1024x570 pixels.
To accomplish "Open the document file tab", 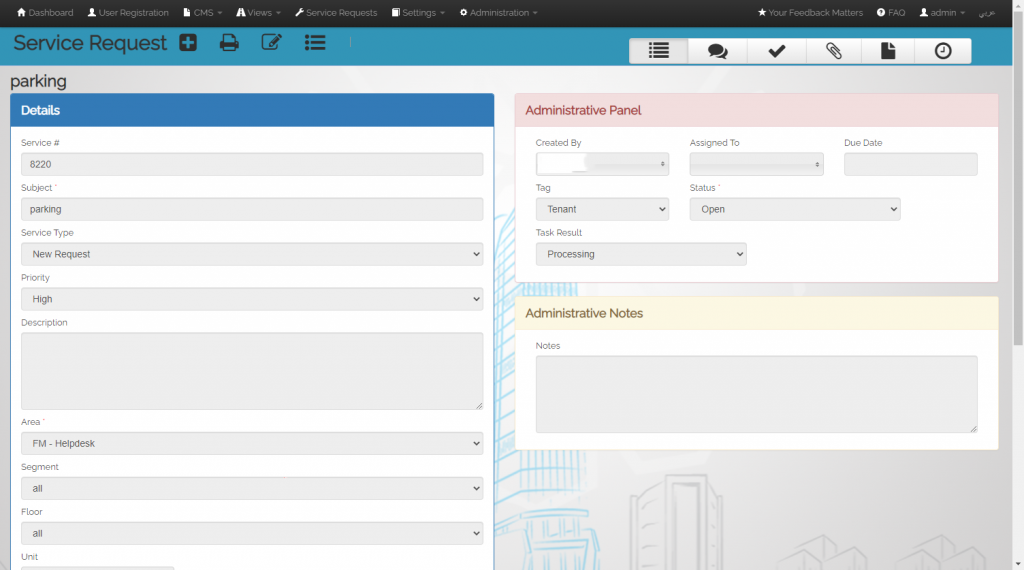I will click(x=888, y=52).
